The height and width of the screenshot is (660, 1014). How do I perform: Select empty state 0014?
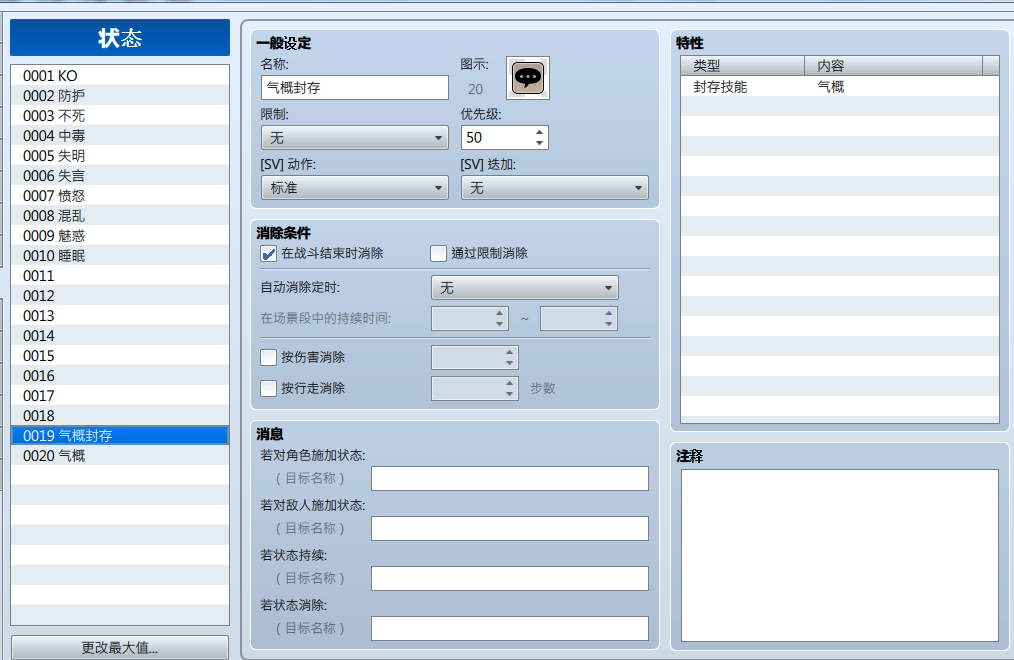[120, 336]
